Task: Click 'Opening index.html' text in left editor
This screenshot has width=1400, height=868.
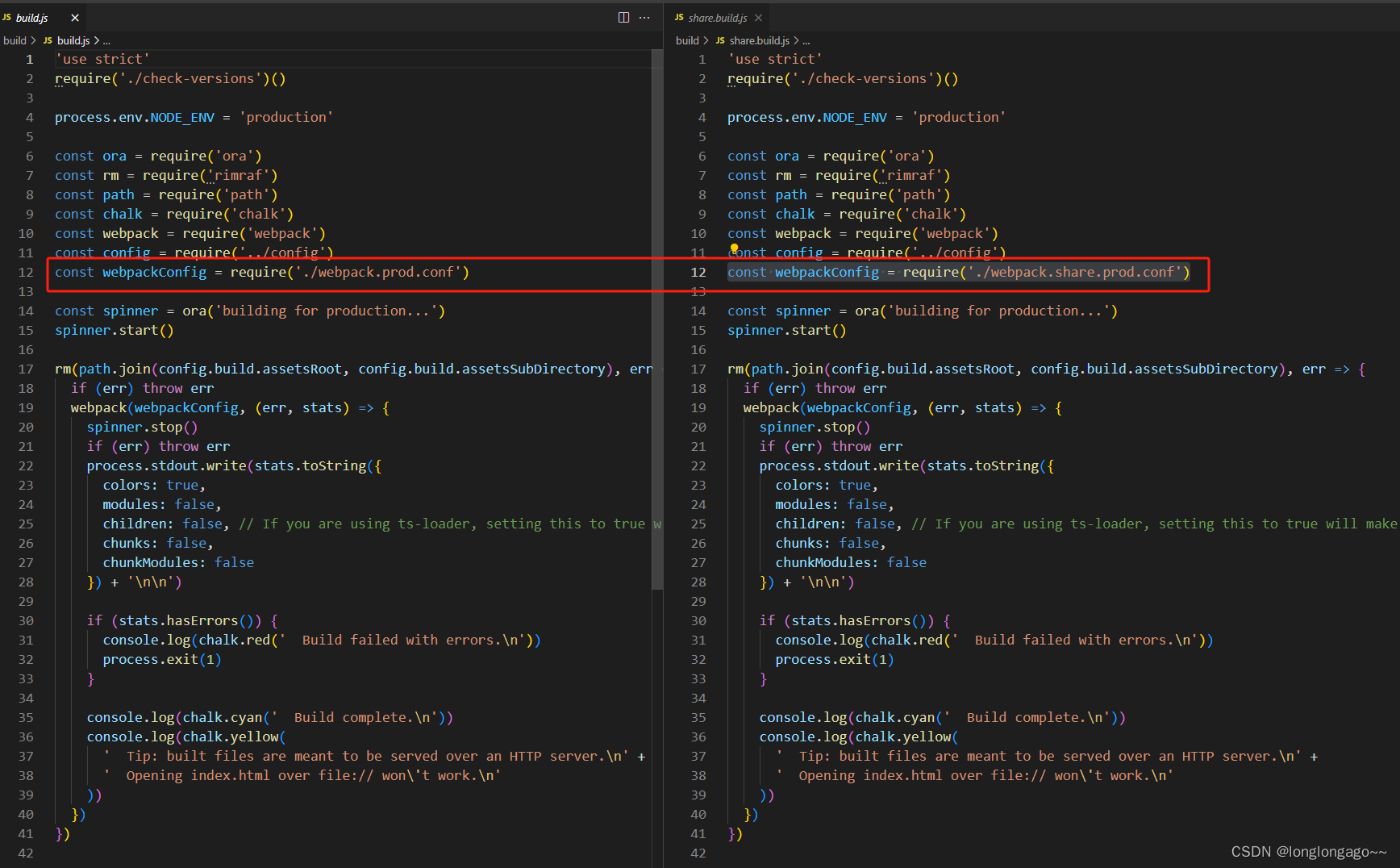Action: (198, 775)
